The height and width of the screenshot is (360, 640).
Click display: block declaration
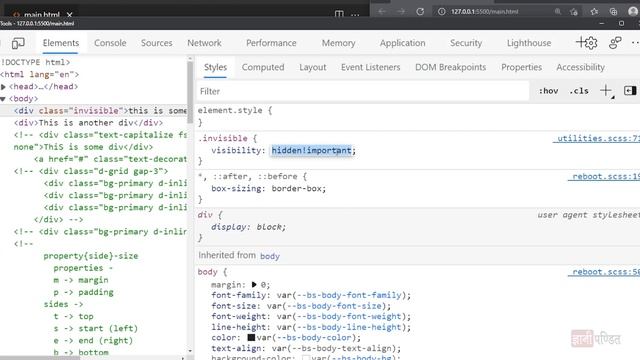pyautogui.click(x=249, y=227)
